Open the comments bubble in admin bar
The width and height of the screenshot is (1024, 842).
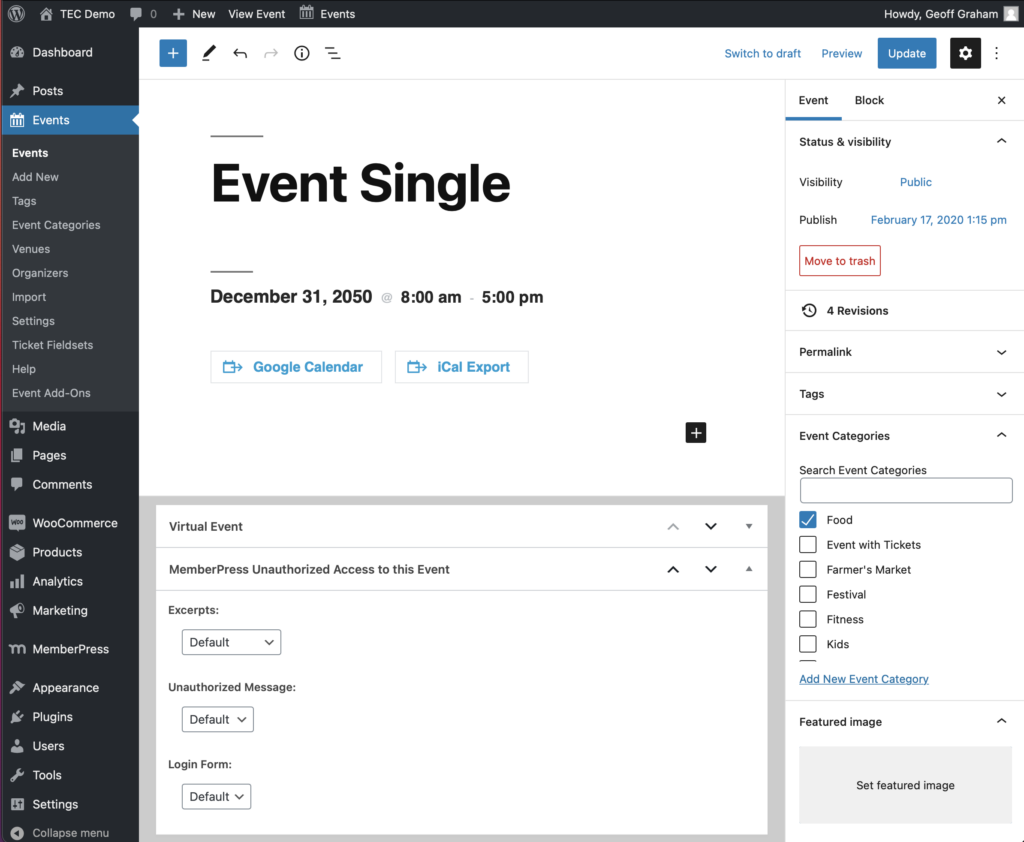[x=136, y=14]
